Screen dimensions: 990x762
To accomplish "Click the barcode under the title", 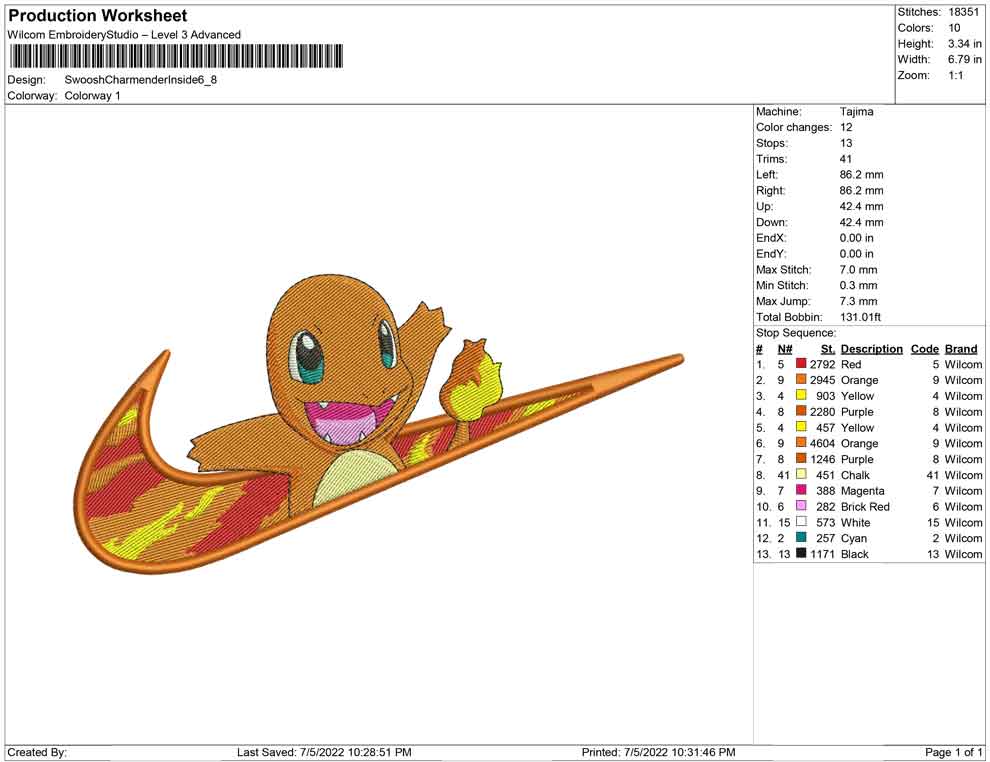I will [x=176, y=56].
